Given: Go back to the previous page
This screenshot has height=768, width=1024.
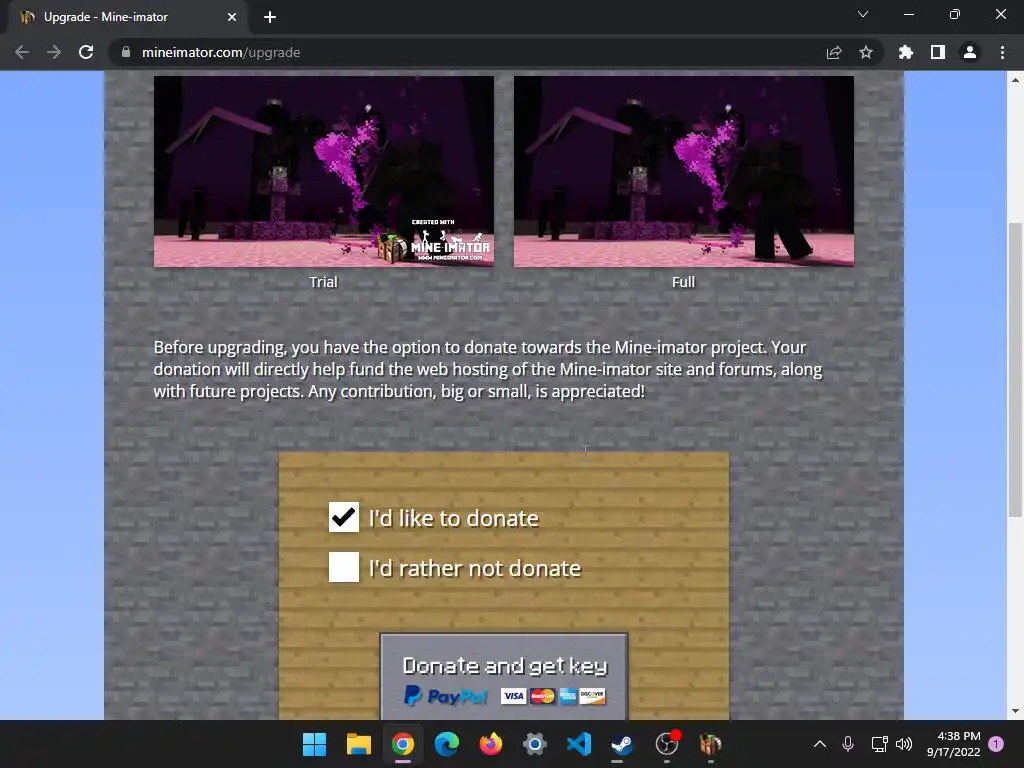Looking at the screenshot, I should pyautogui.click(x=22, y=52).
